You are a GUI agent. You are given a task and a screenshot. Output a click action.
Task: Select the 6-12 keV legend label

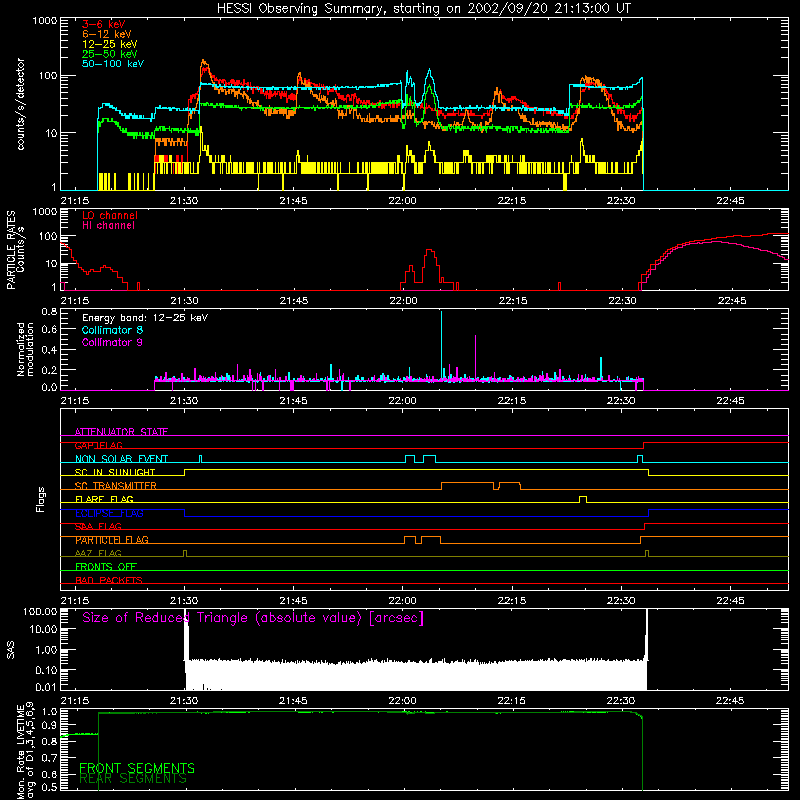(107, 34)
